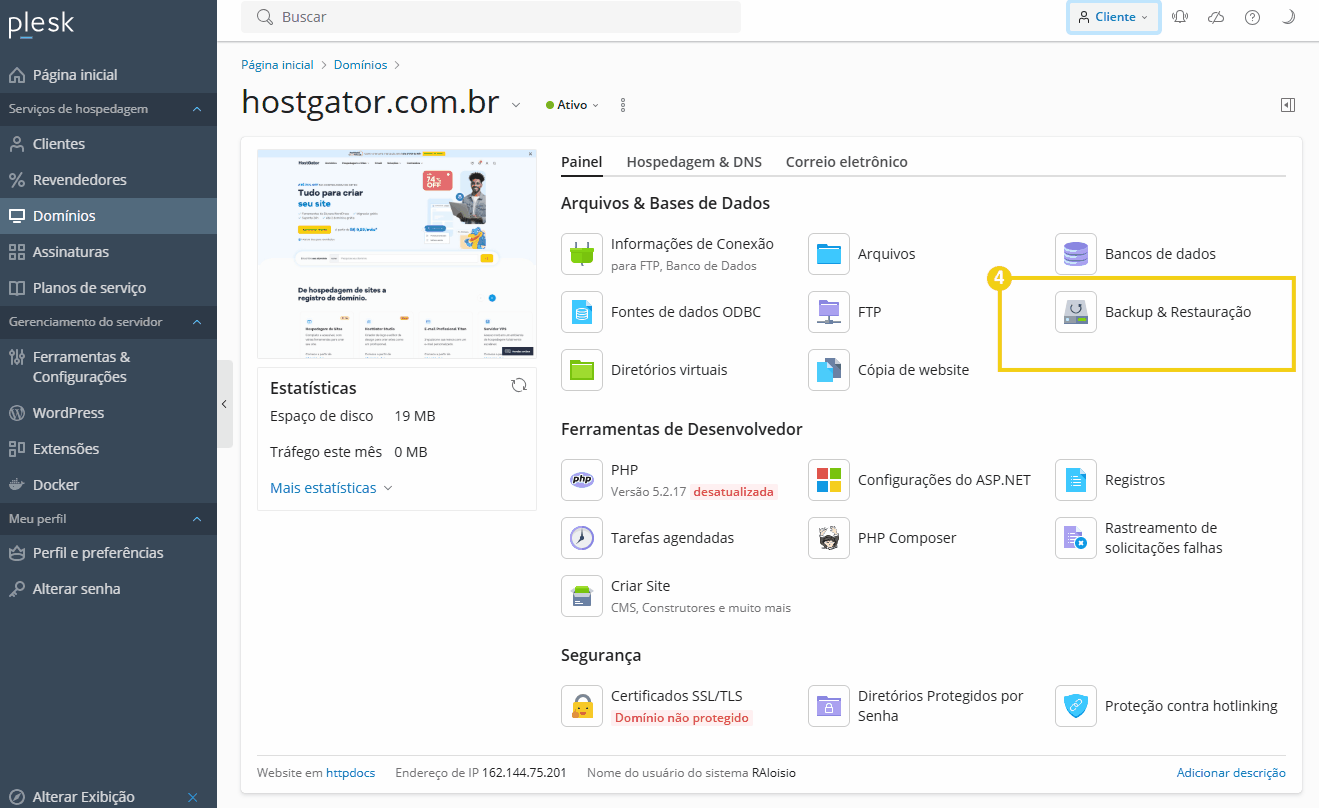The height and width of the screenshot is (808, 1319).
Task: Close the Alterar Exibição option
Action: [193, 797]
